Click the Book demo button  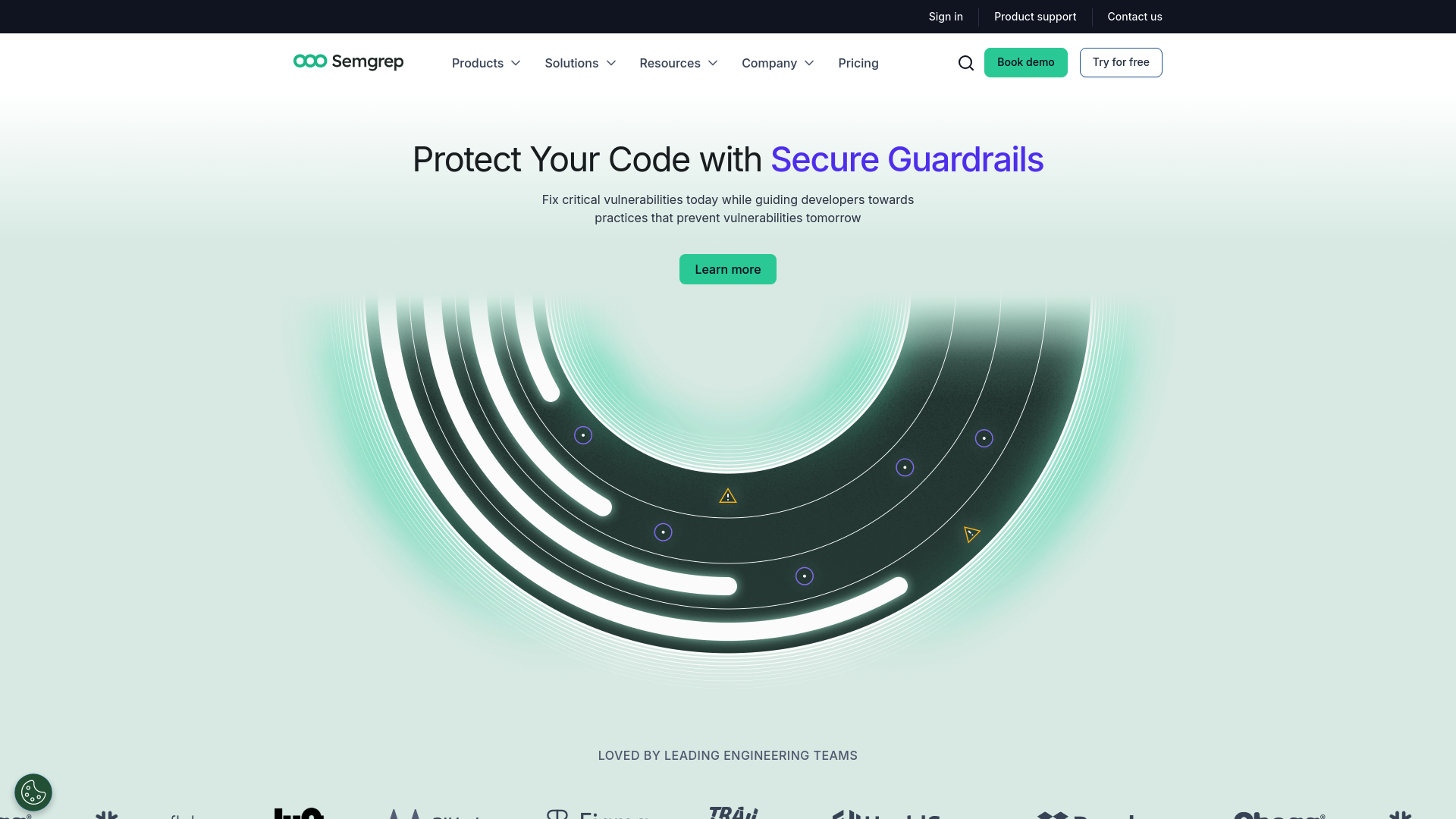point(1025,62)
